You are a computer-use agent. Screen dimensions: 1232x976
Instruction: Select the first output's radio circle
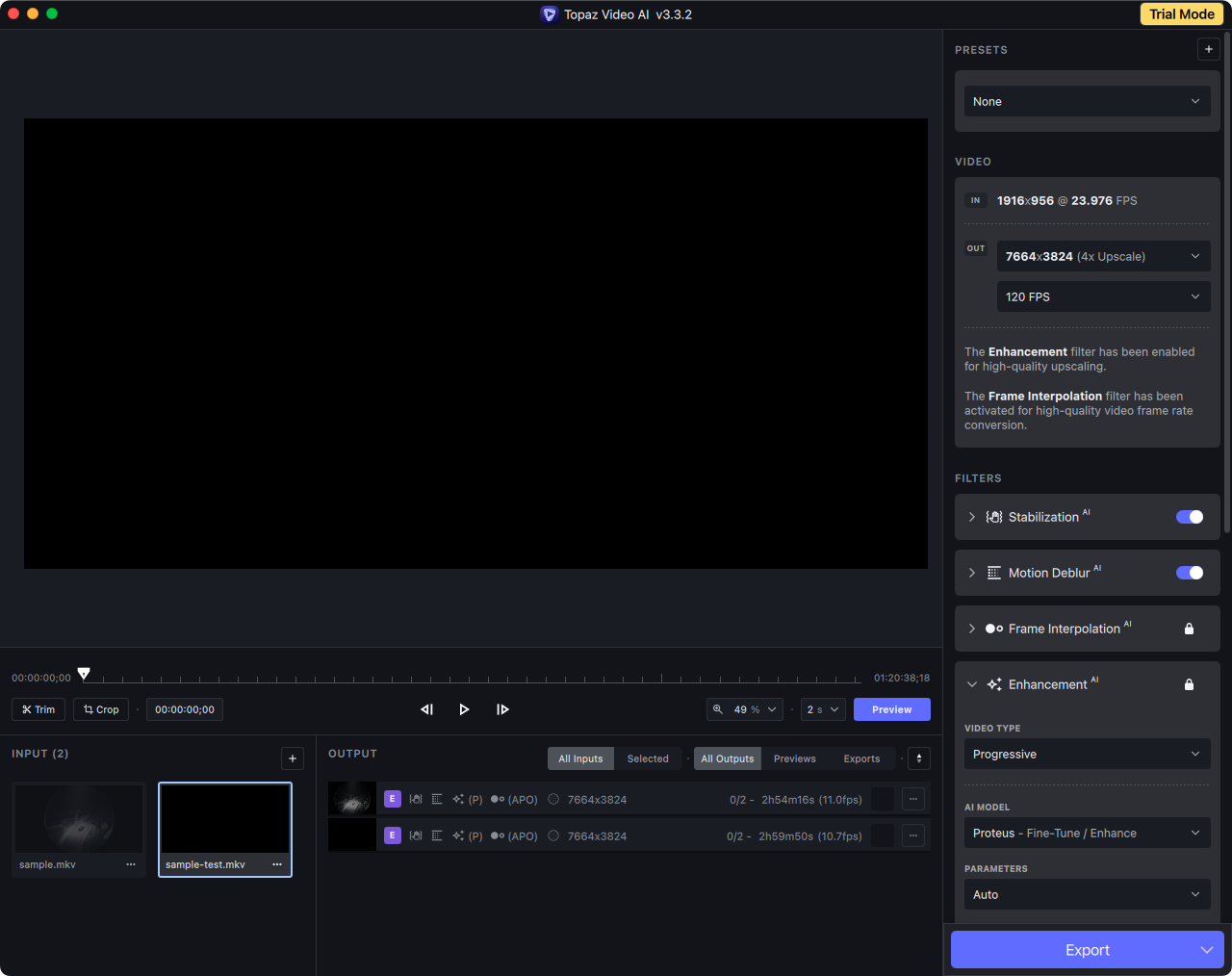coord(553,799)
